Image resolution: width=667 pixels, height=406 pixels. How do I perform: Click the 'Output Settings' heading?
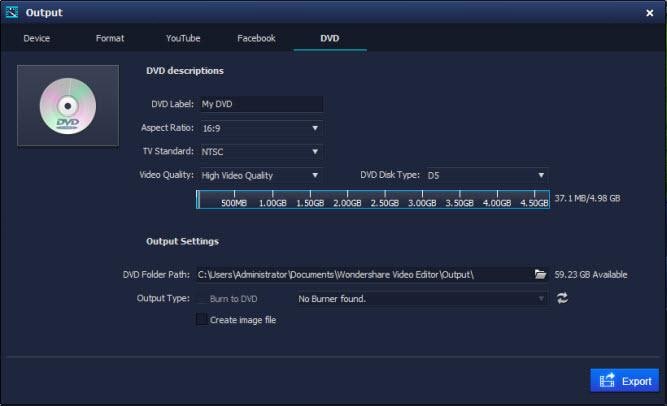click(182, 241)
